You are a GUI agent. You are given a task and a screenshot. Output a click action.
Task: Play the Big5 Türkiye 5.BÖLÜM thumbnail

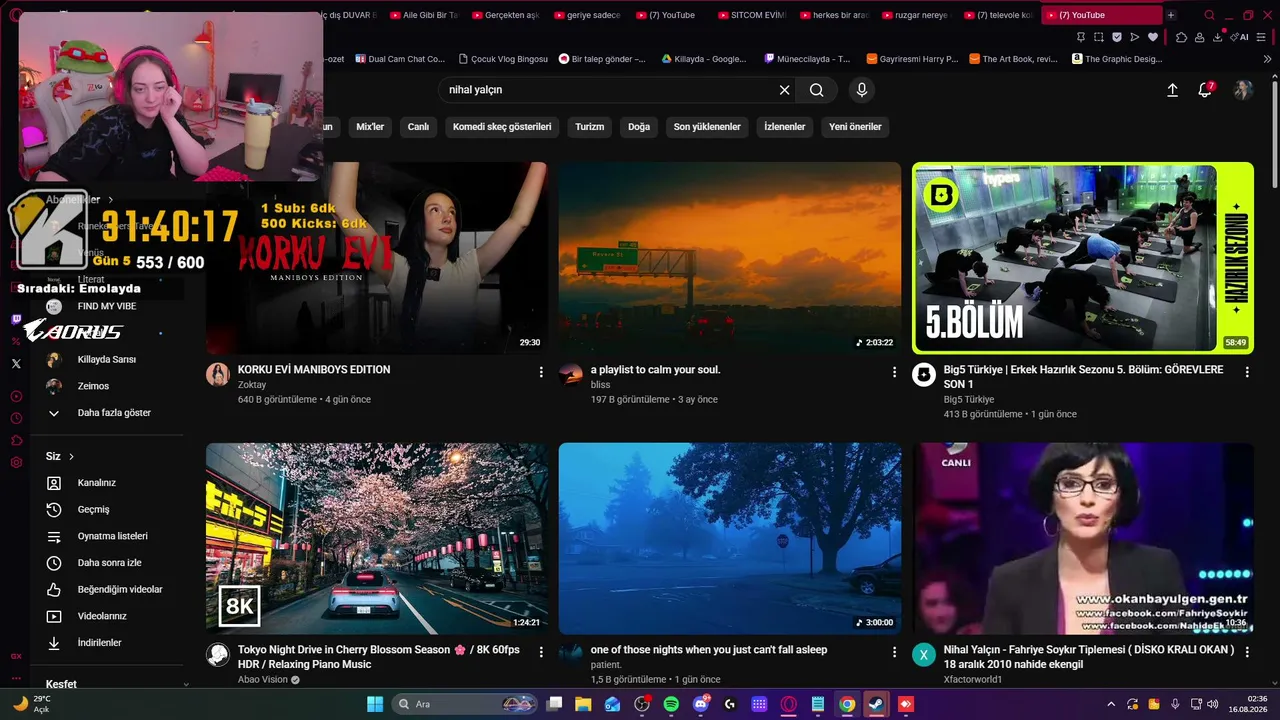1083,258
